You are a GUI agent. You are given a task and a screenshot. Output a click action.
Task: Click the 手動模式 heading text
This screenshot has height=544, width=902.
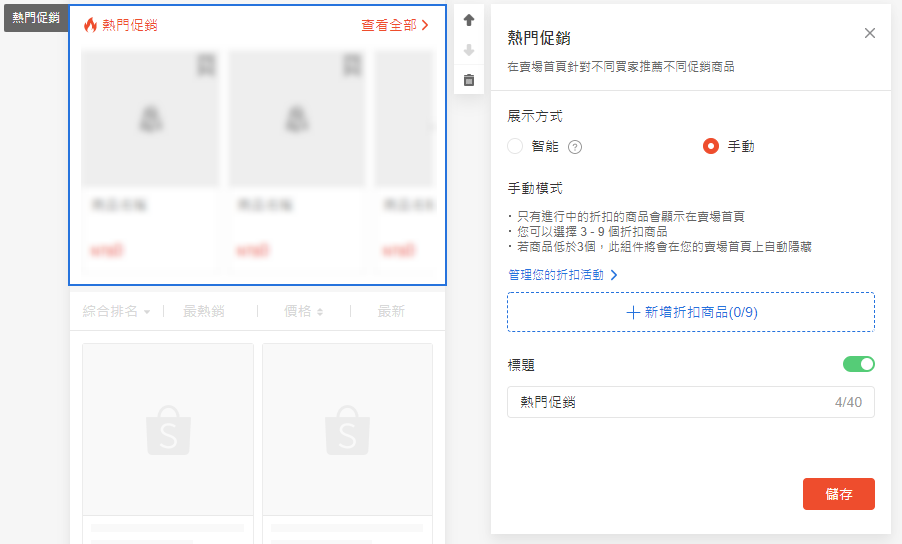534,188
